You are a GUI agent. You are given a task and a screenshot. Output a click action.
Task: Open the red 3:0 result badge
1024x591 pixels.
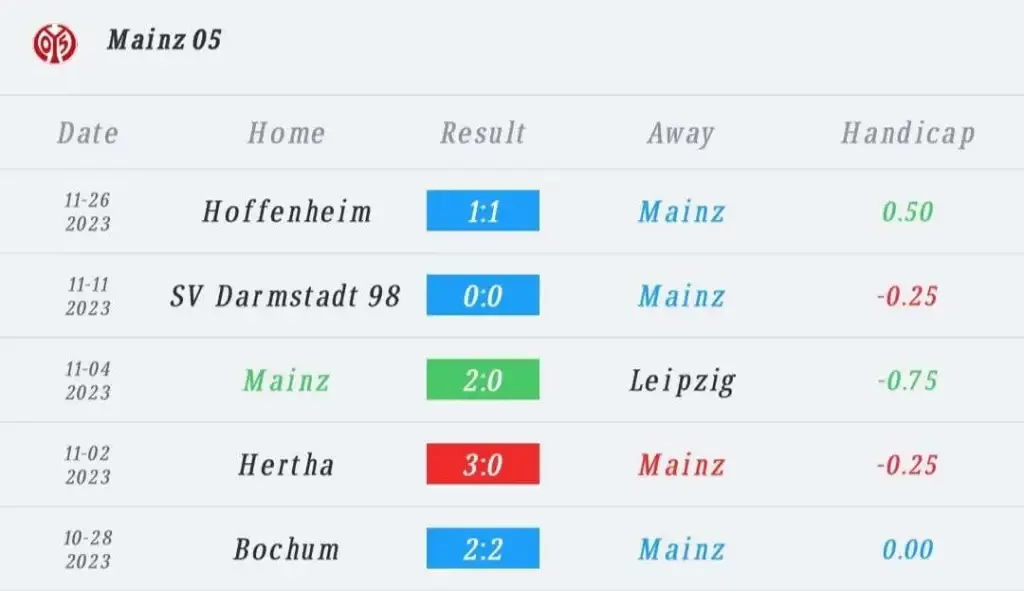483,464
